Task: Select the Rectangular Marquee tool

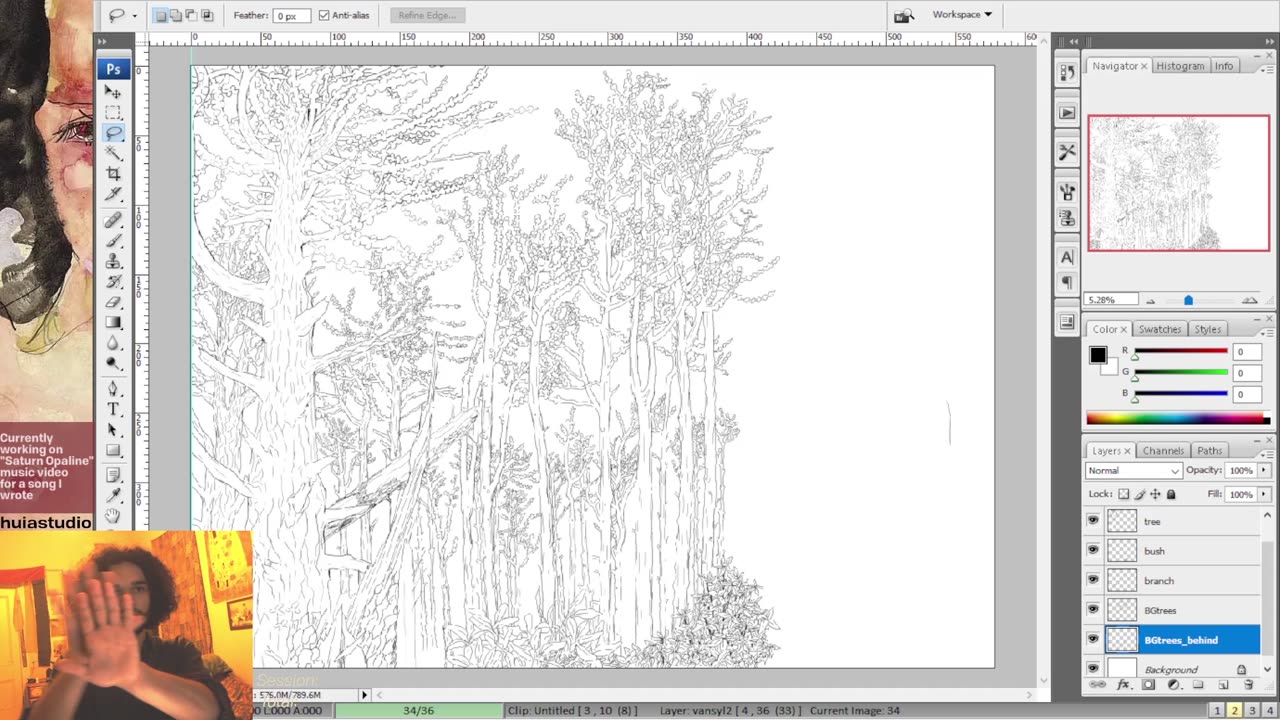Action: pos(113,112)
